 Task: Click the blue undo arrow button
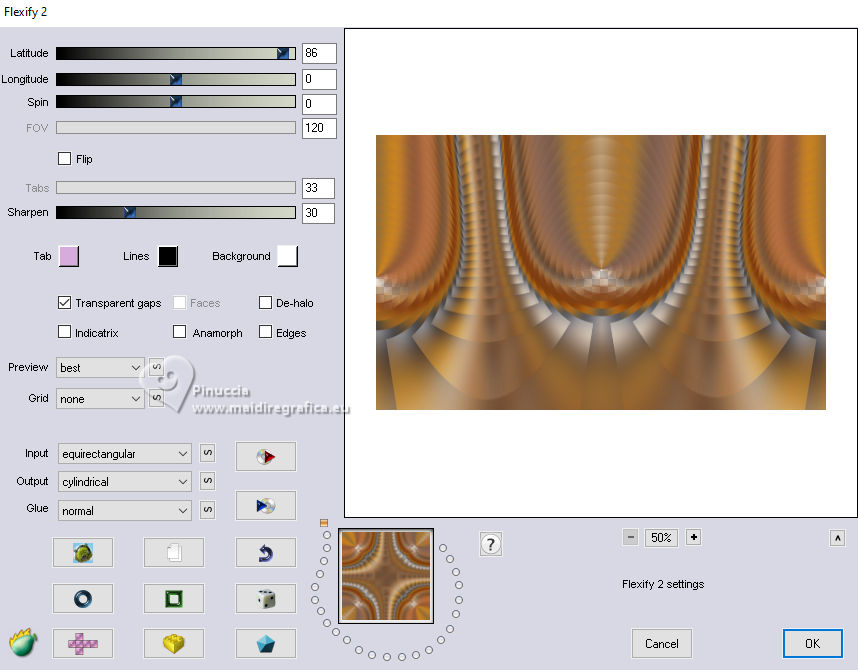point(265,552)
